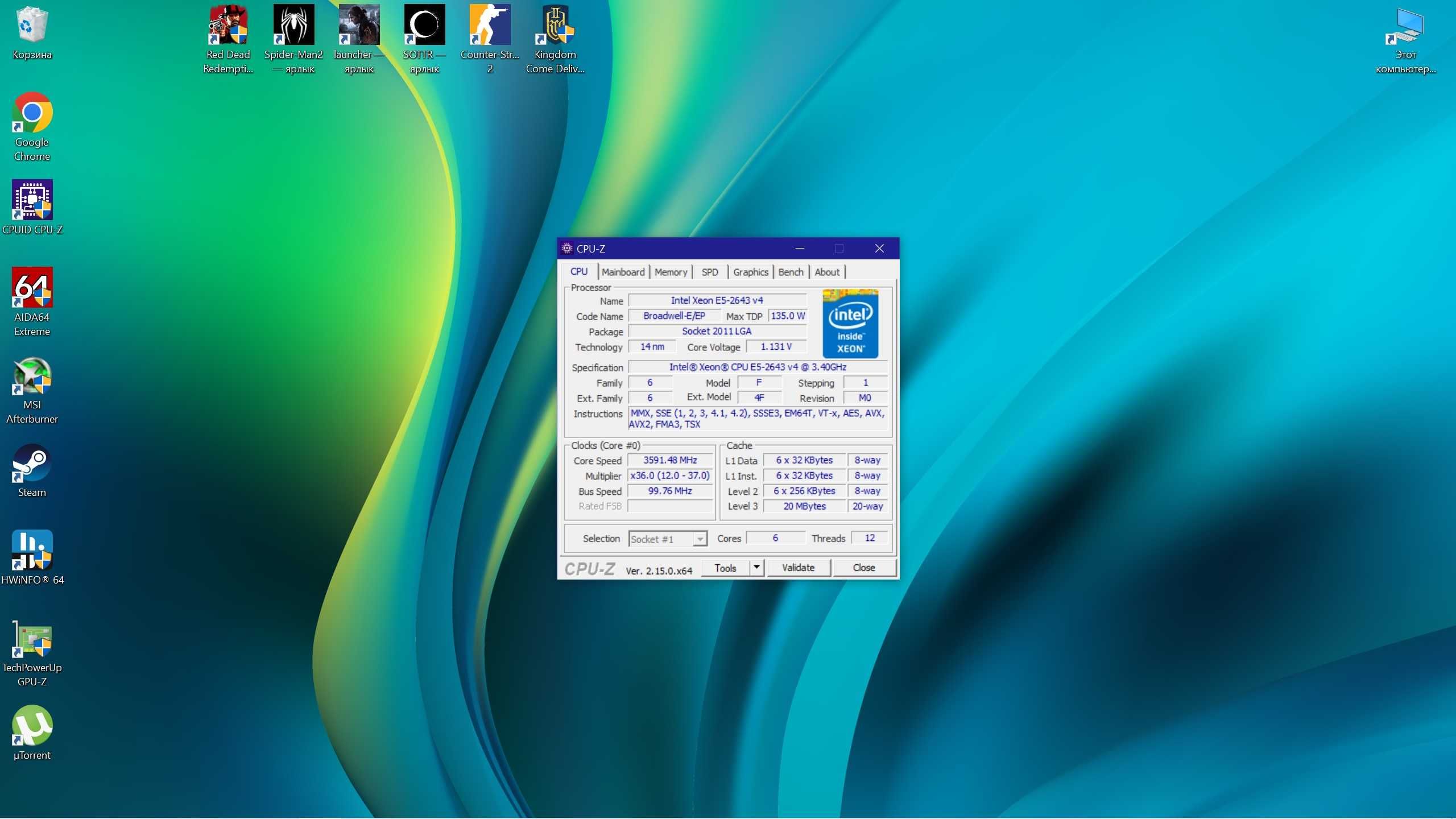The width and height of the screenshot is (1456, 819).
Task: Switch to the CPU tab
Action: pyautogui.click(x=579, y=272)
